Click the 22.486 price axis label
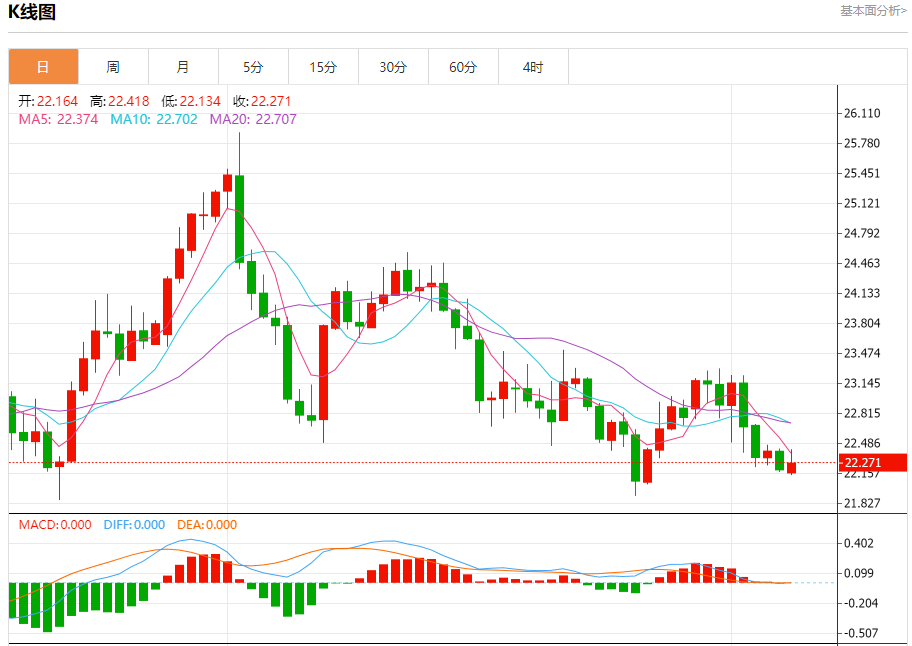The width and height of the screenshot is (912, 646). pos(862,443)
